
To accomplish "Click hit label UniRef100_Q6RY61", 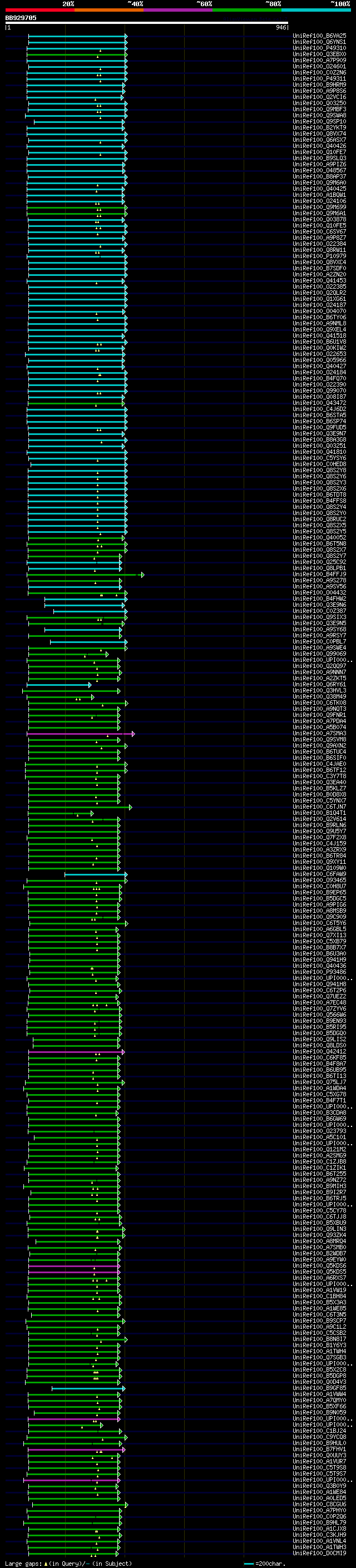I will (x=319, y=684).
